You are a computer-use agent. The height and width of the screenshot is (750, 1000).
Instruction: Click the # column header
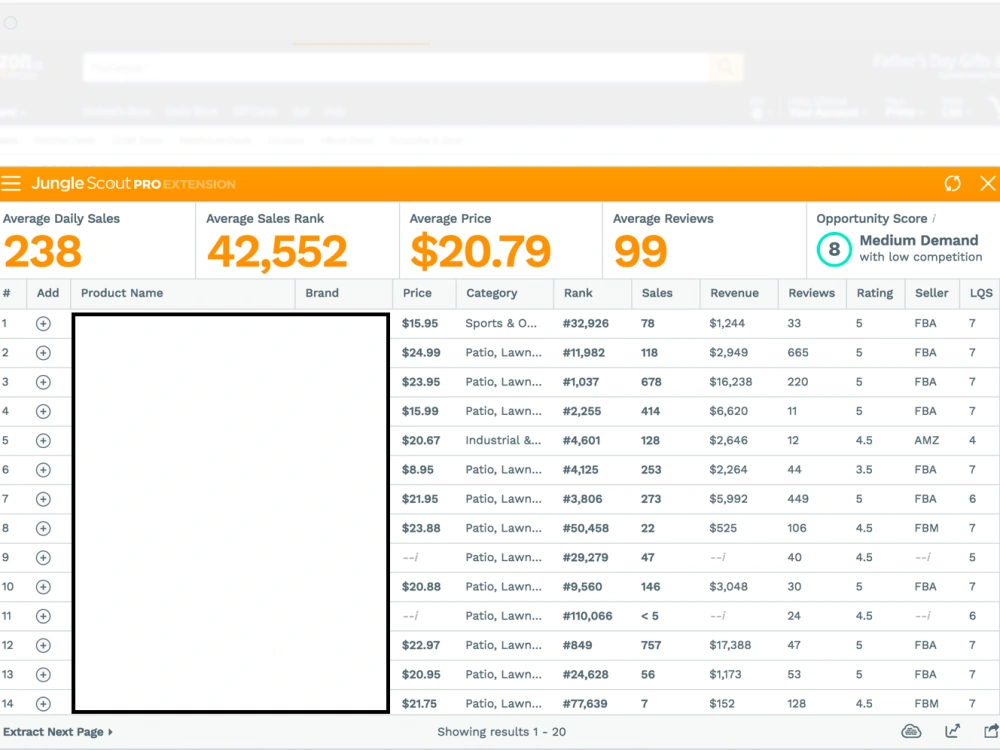point(6,293)
